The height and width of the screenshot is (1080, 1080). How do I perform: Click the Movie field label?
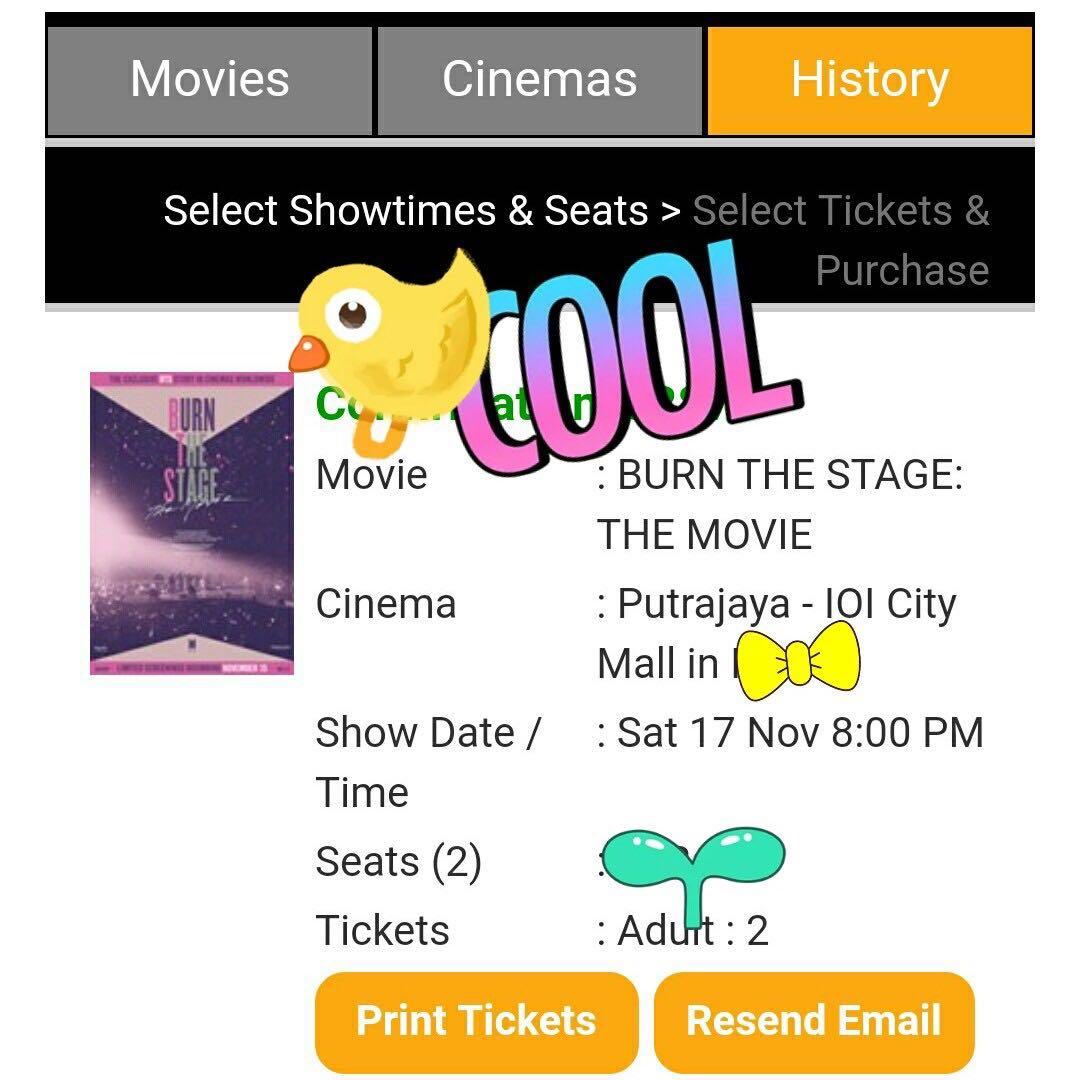(x=371, y=475)
